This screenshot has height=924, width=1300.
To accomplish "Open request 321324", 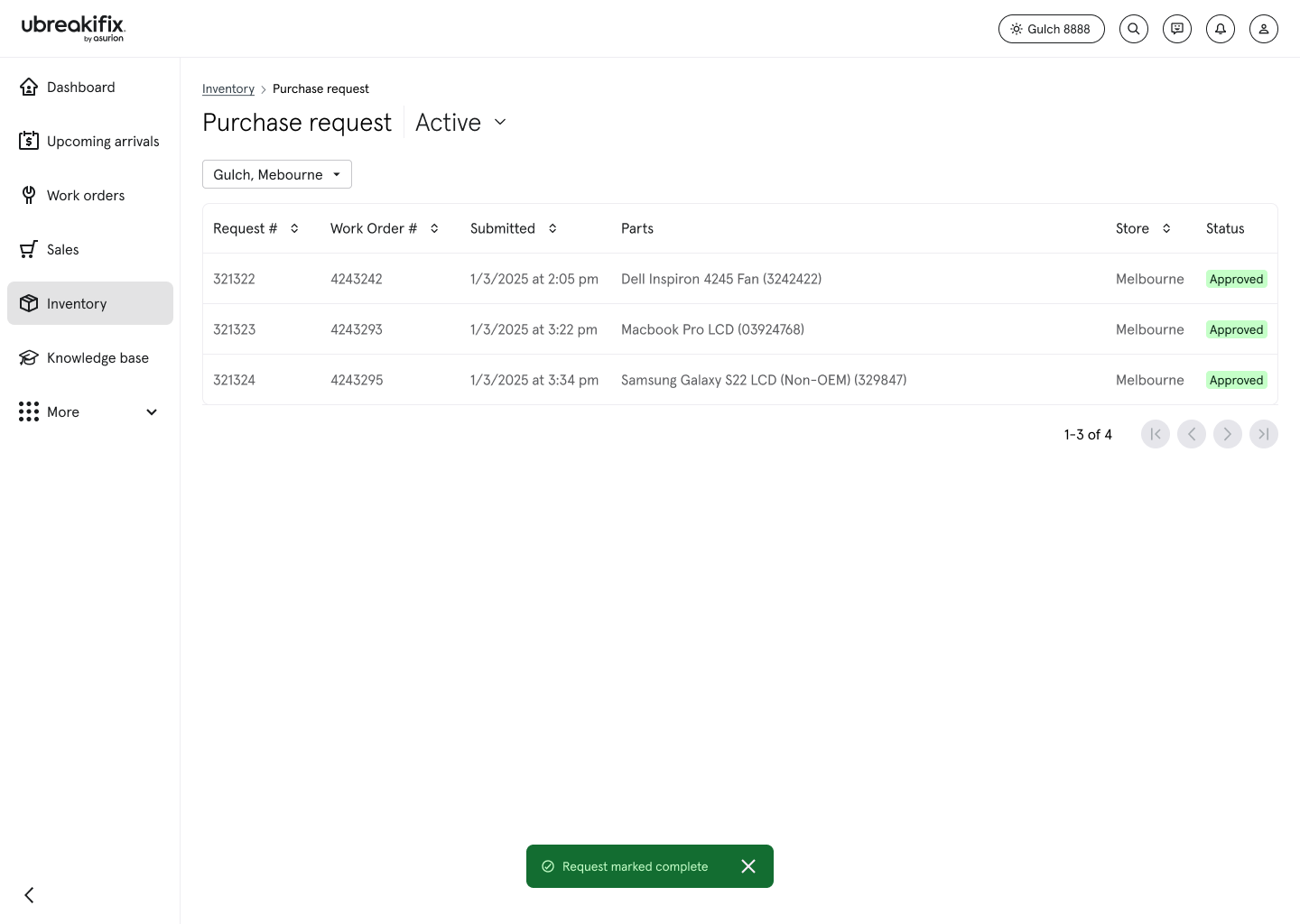I will tap(234, 380).
